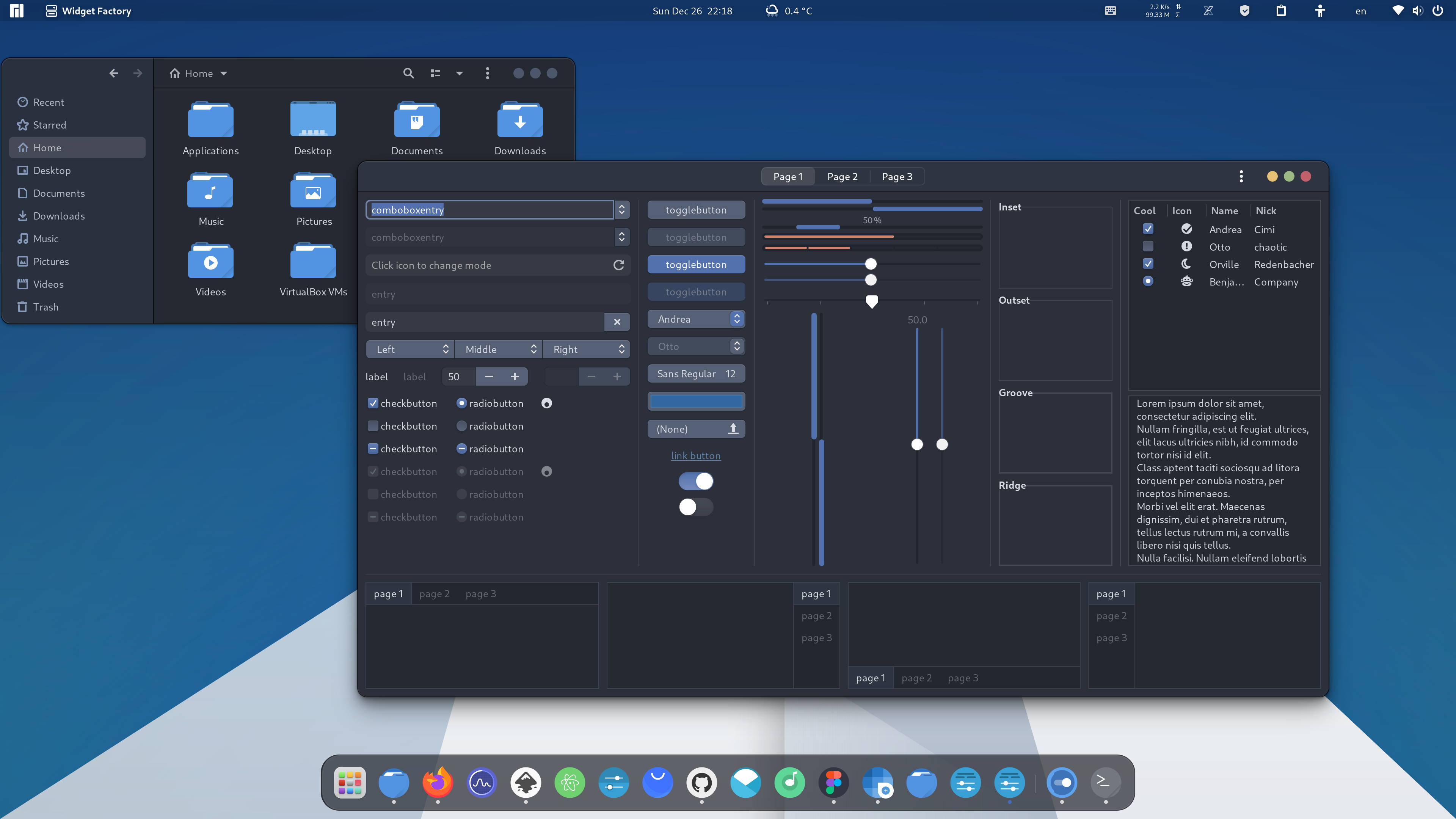Clear the entry field using the X icon
The width and height of the screenshot is (1456, 819).
617,322
